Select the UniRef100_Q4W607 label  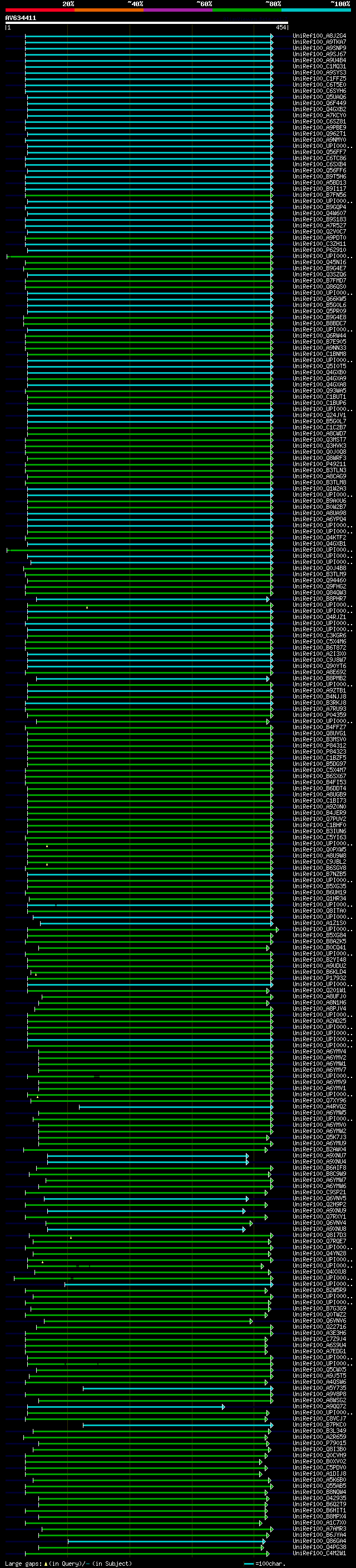(x=319, y=213)
